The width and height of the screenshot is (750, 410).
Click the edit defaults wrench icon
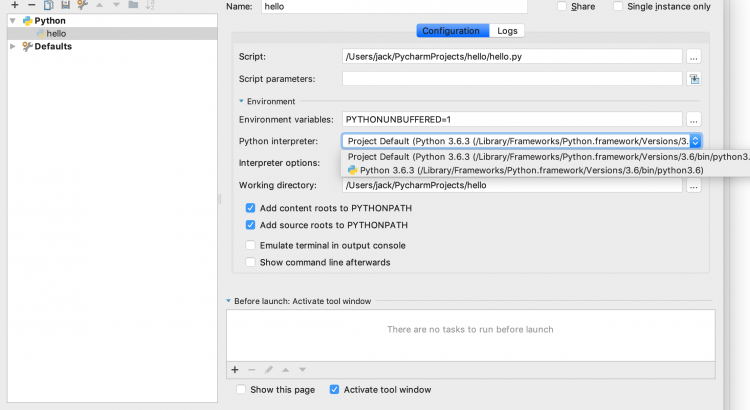[x=81, y=5]
